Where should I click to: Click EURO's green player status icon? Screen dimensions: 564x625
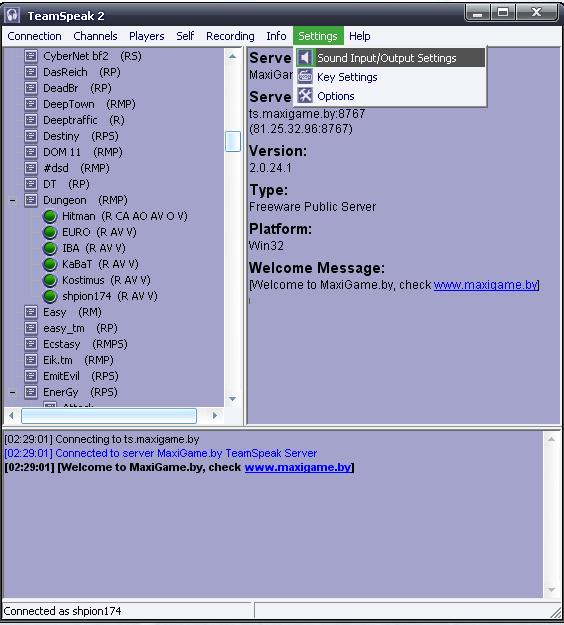pos(50,232)
